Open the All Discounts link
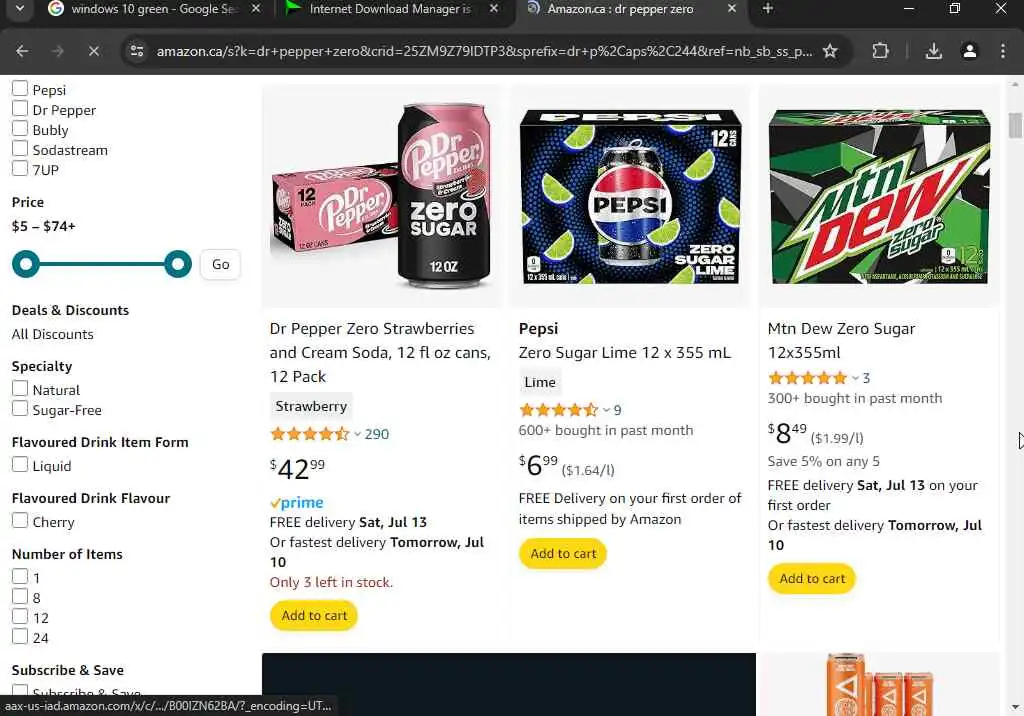1024x716 pixels. tap(52, 334)
